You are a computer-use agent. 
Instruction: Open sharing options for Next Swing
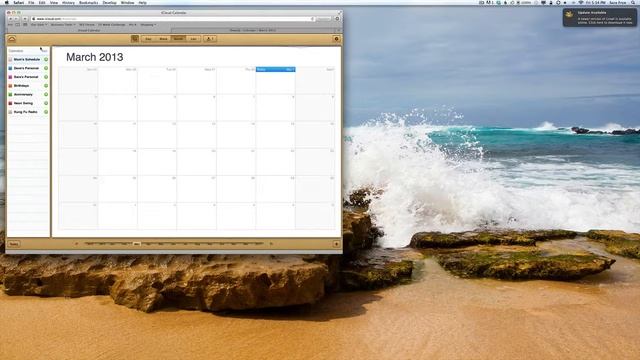click(46, 103)
